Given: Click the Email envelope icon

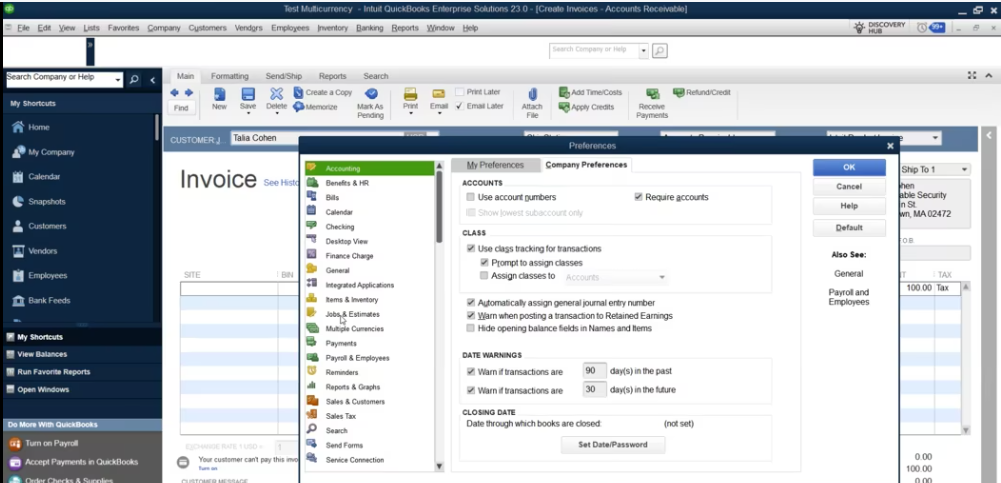Looking at the screenshot, I should (439, 94).
